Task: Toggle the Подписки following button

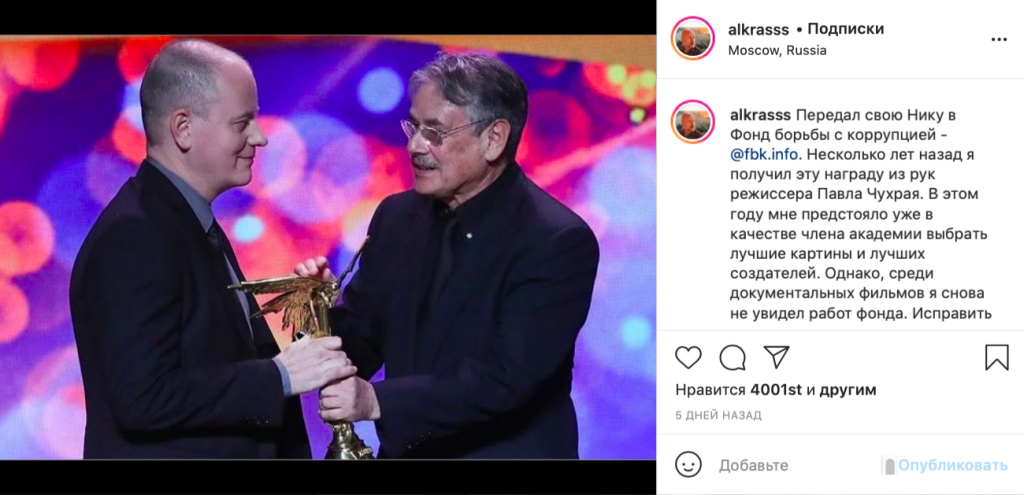Action: coord(846,29)
